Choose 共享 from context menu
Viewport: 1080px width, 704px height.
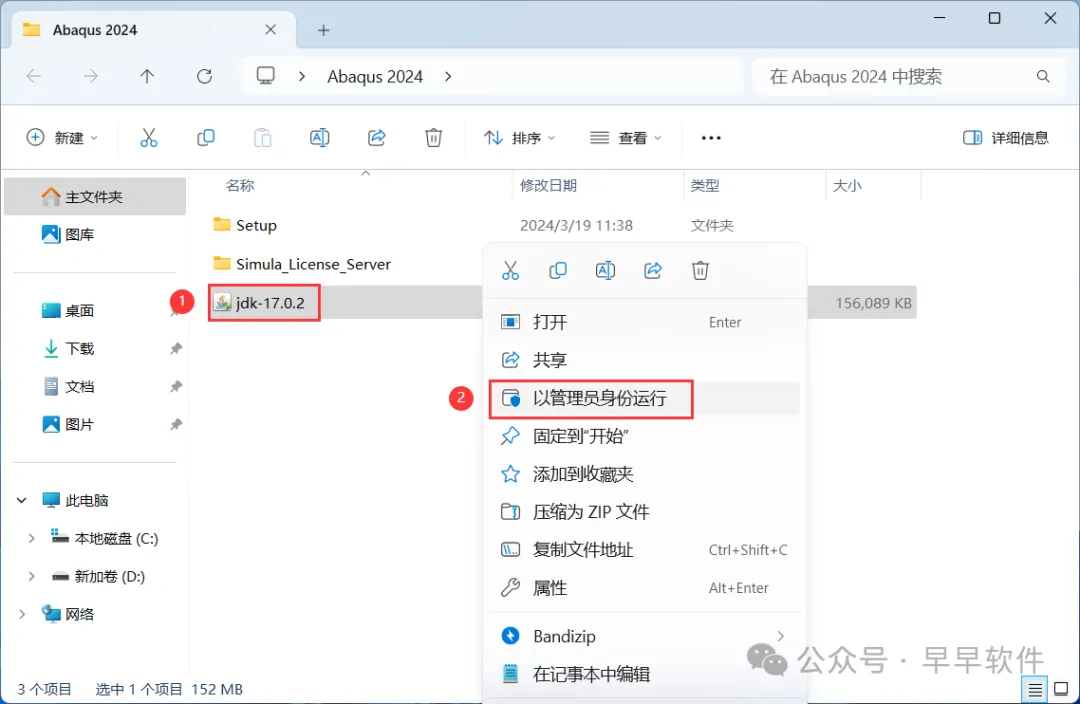coord(644,360)
